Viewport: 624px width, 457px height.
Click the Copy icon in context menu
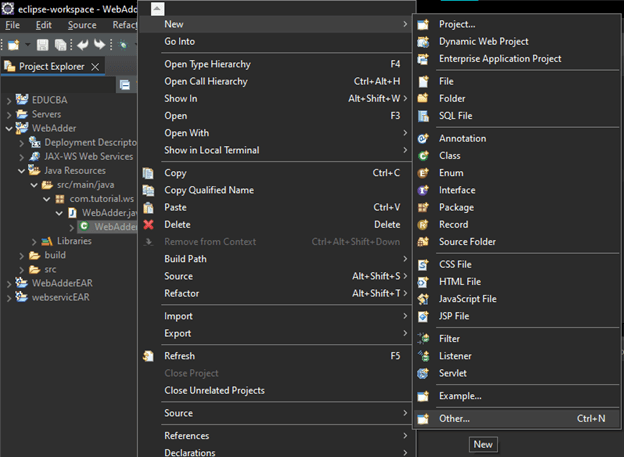[148, 173]
